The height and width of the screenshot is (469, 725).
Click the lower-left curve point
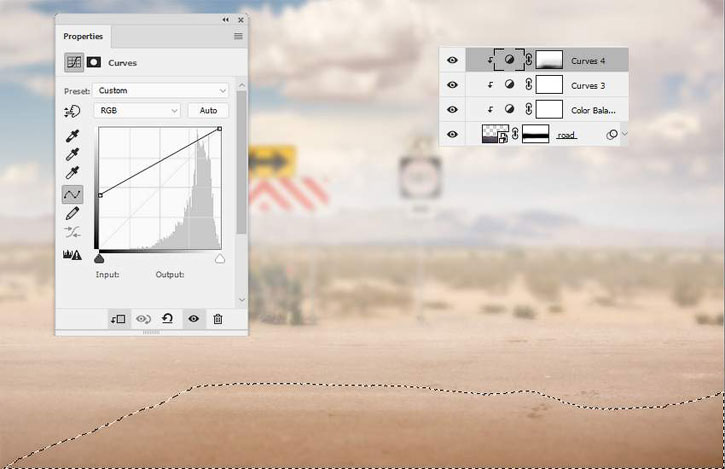tap(100, 196)
